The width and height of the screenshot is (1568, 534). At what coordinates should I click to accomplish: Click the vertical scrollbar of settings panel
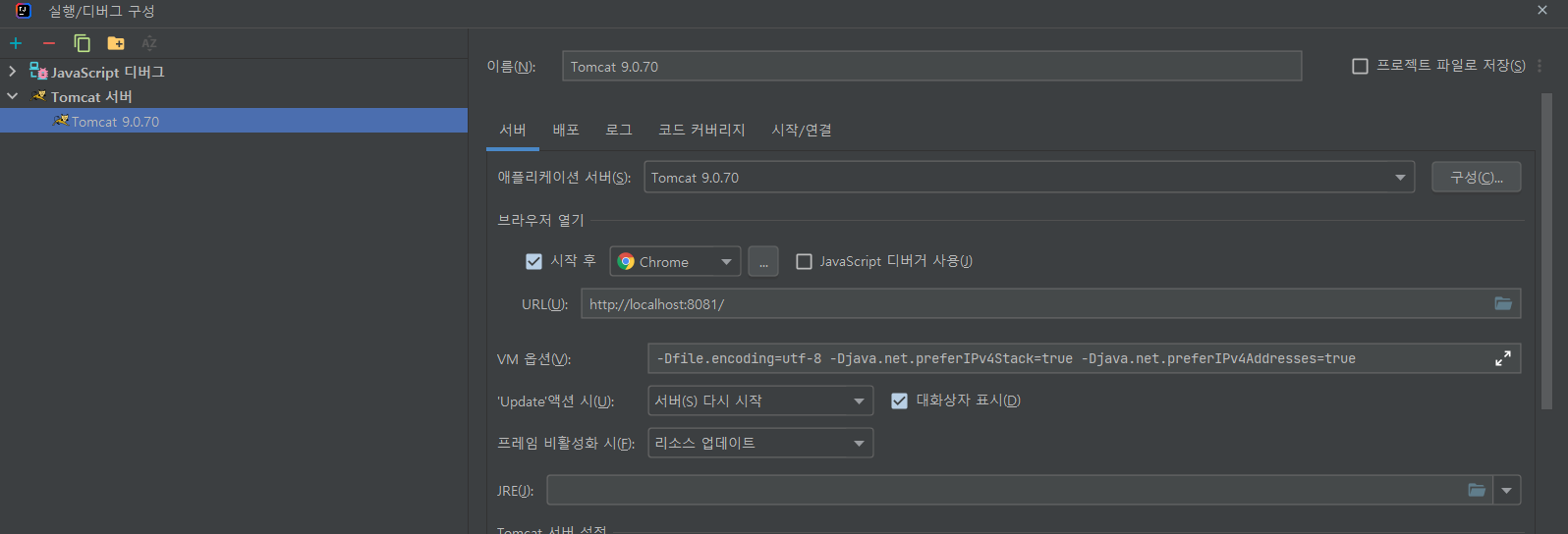click(1546, 250)
